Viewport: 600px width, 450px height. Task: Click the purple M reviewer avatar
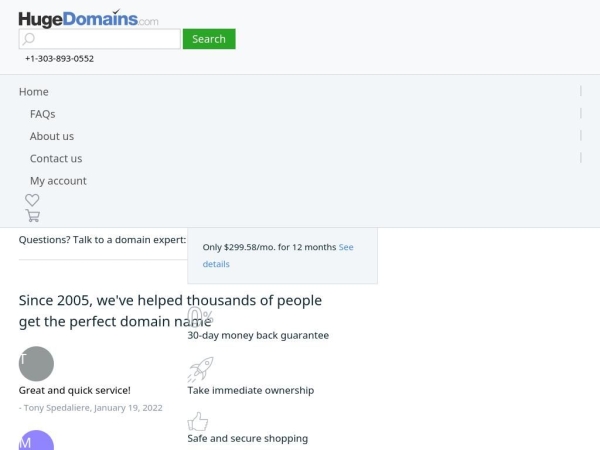[36, 440]
